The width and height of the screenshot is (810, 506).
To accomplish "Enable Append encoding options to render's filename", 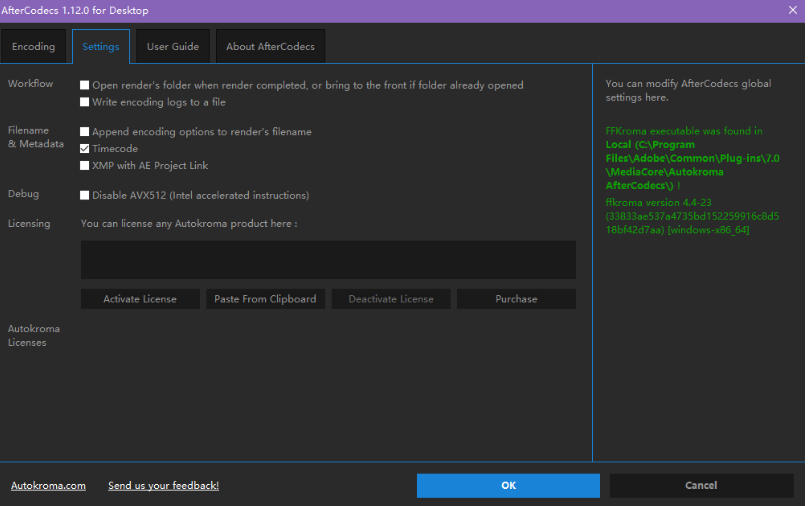I will [x=85, y=132].
